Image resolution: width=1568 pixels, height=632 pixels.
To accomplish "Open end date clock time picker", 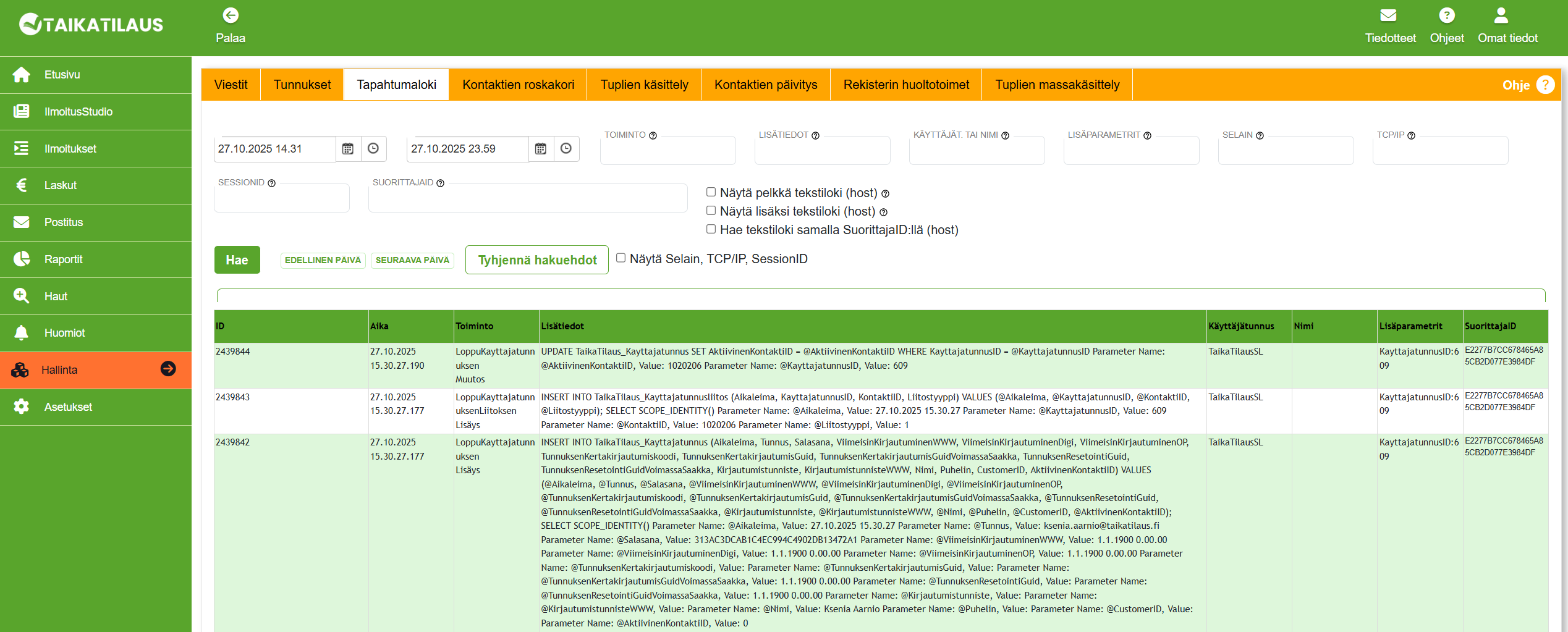I will [x=566, y=149].
